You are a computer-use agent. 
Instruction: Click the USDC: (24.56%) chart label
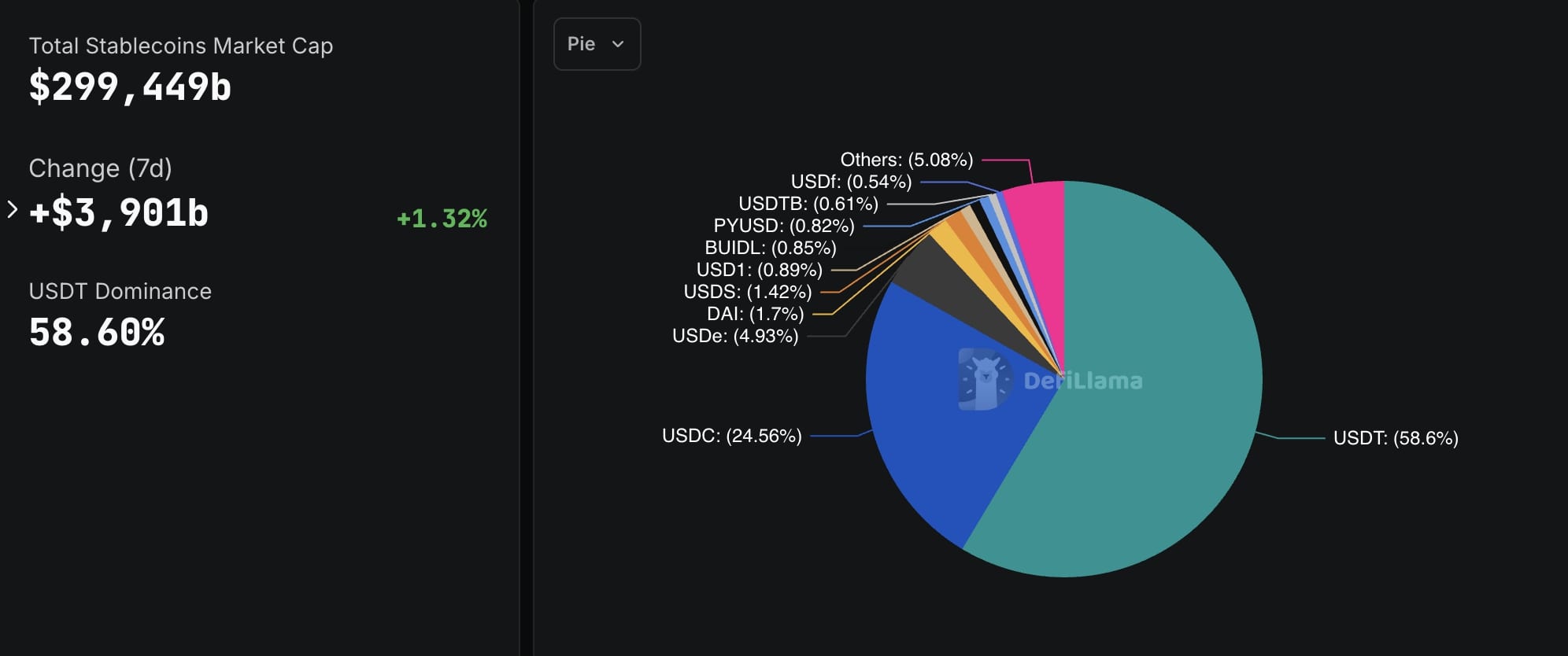(x=731, y=436)
